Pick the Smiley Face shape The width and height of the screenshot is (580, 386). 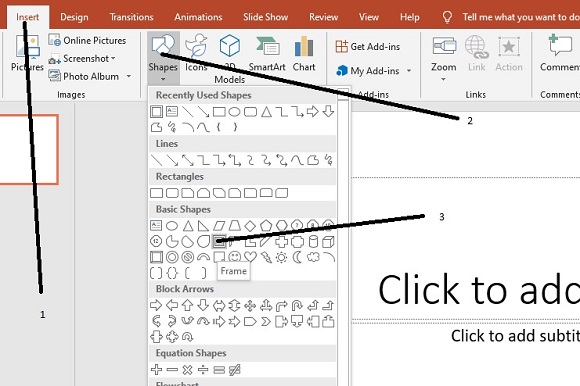234,257
